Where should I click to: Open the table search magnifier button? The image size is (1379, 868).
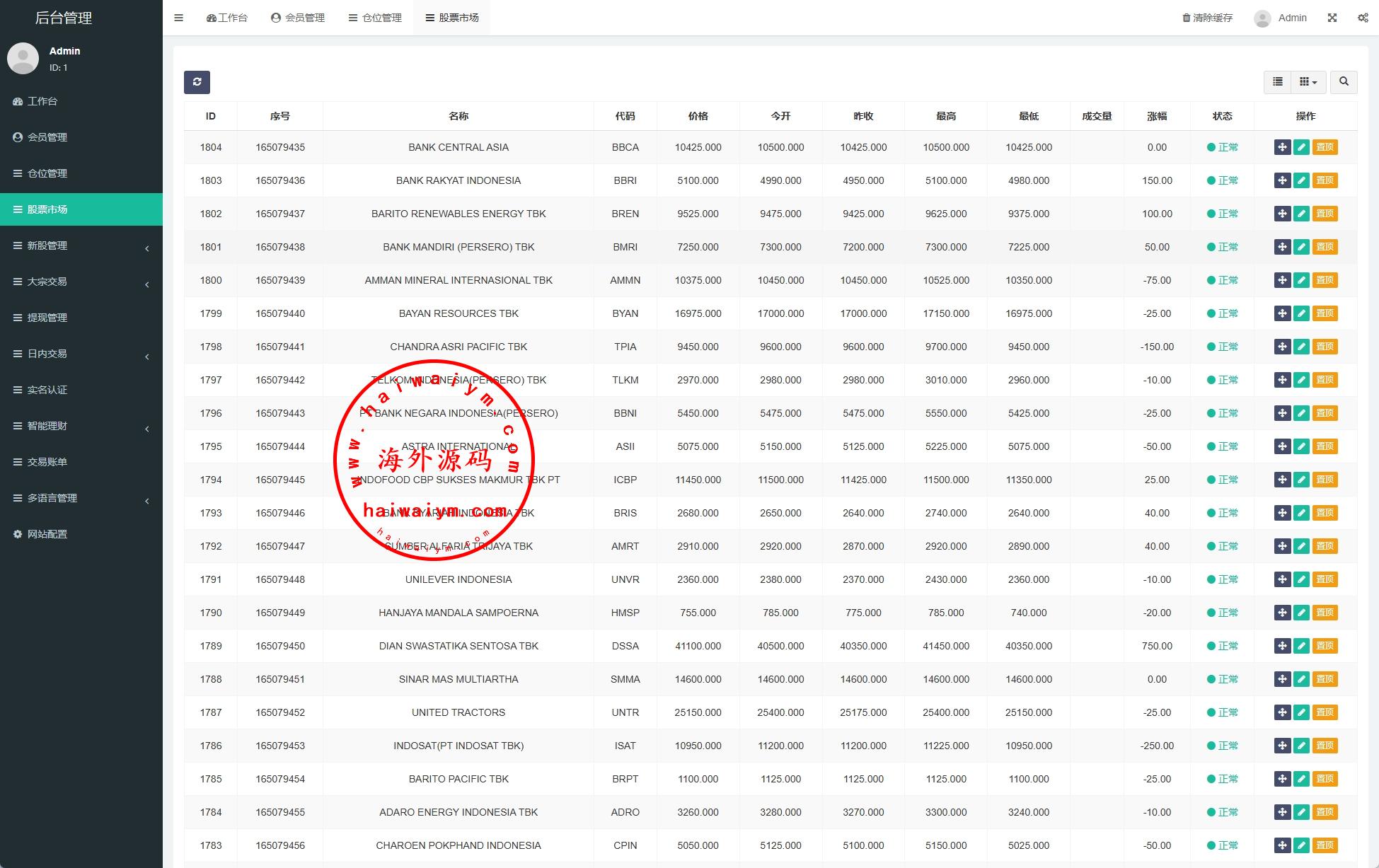(1344, 82)
